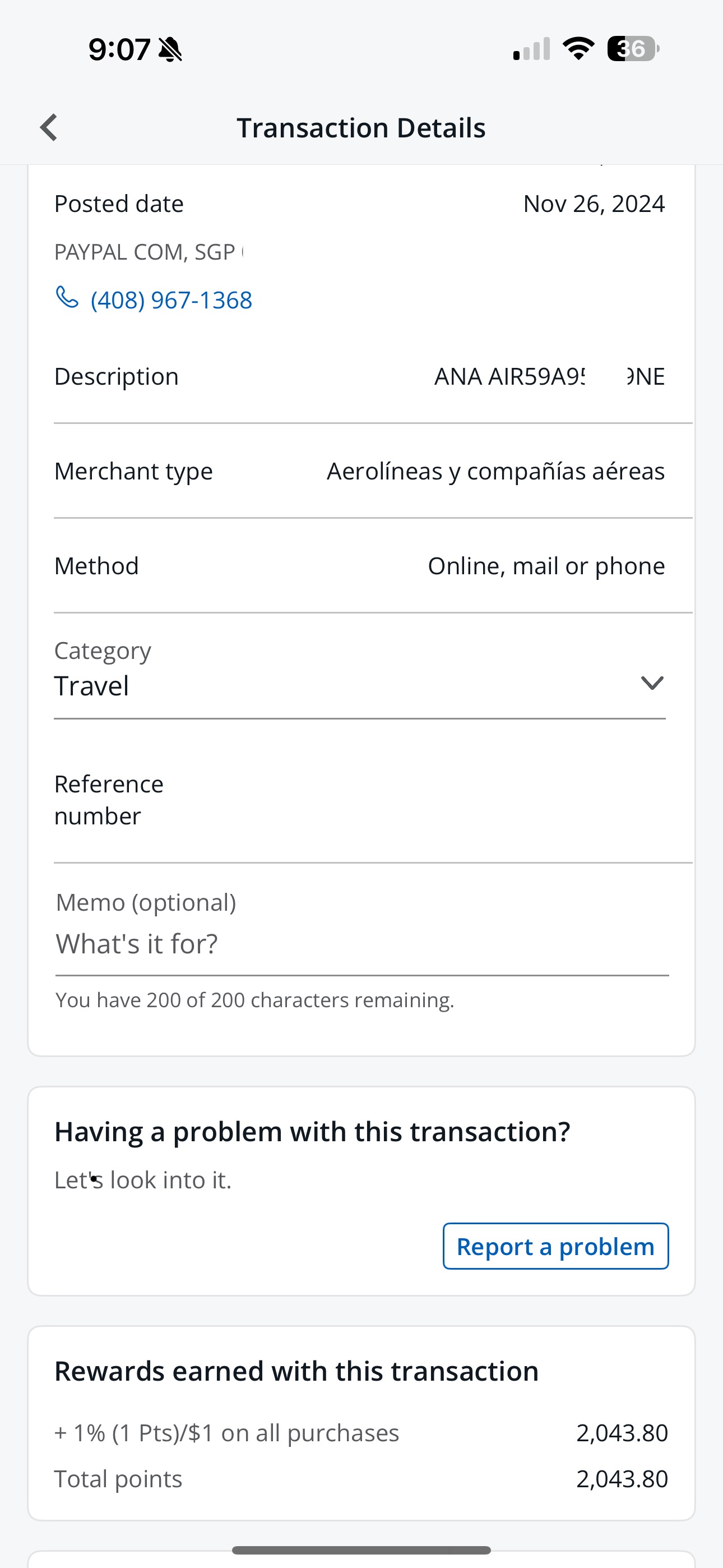Tap the phone handset icon

tap(67, 298)
